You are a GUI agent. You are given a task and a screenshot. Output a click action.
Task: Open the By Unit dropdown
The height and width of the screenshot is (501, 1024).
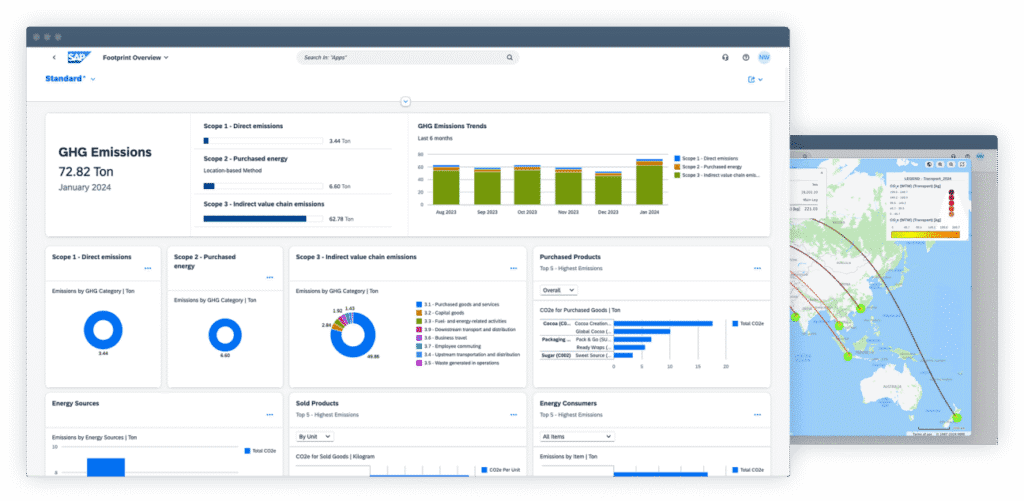pos(314,437)
